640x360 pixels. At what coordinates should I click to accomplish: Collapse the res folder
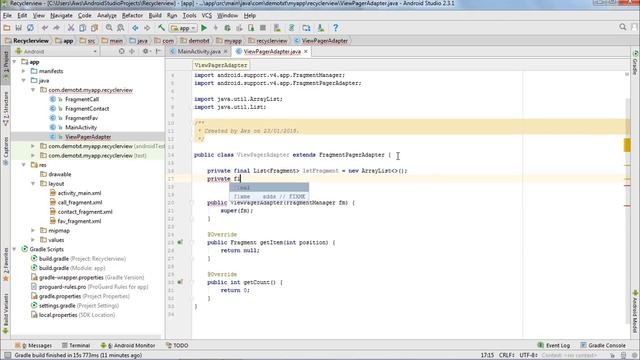coord(24,165)
